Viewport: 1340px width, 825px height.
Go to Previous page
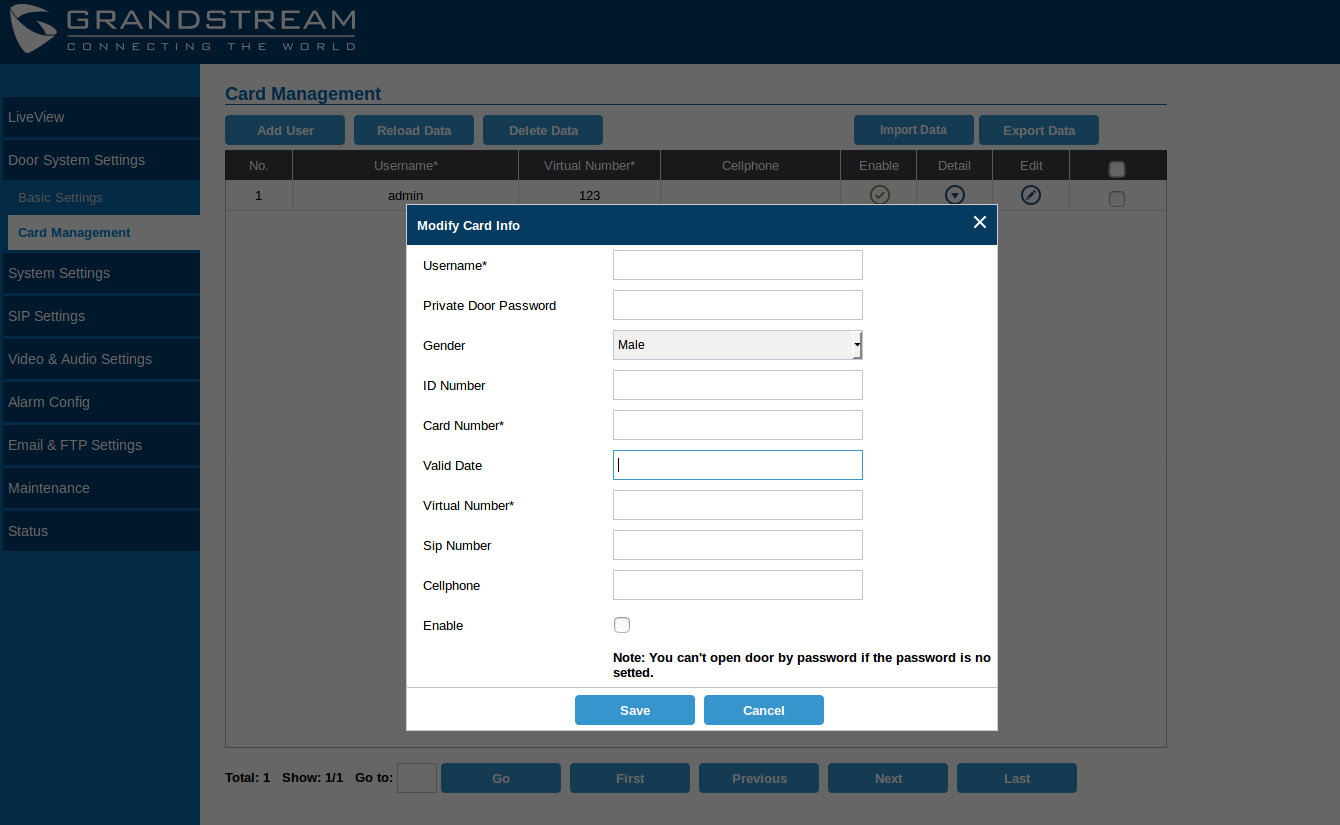point(759,778)
